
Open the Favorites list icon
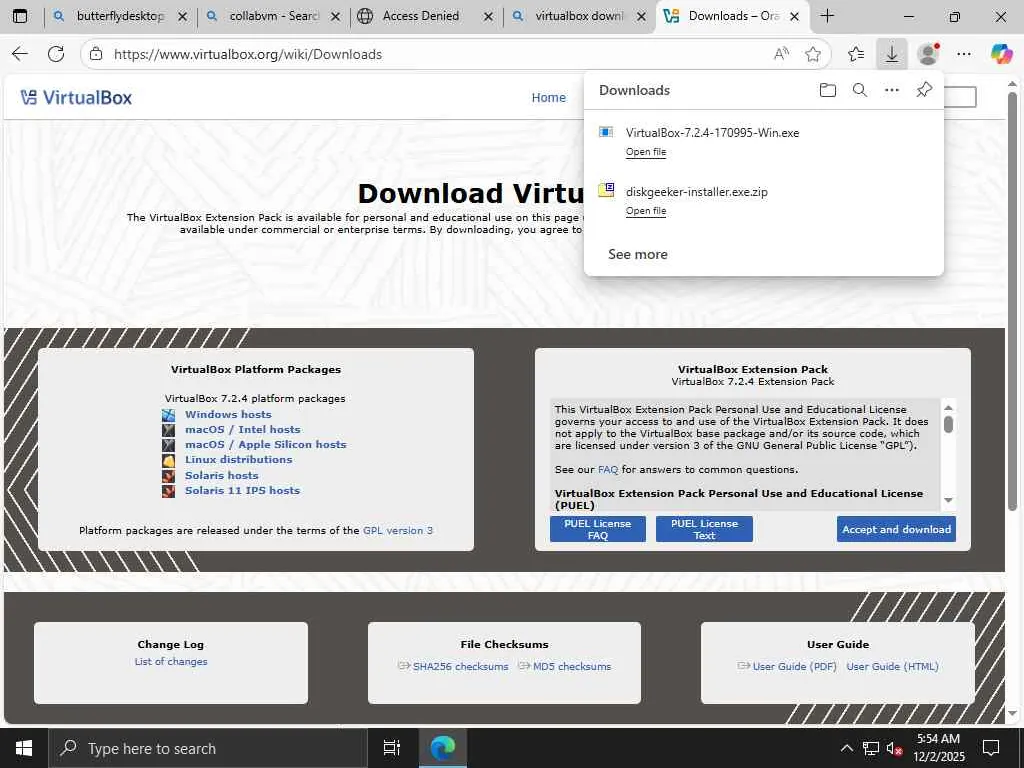(856, 54)
